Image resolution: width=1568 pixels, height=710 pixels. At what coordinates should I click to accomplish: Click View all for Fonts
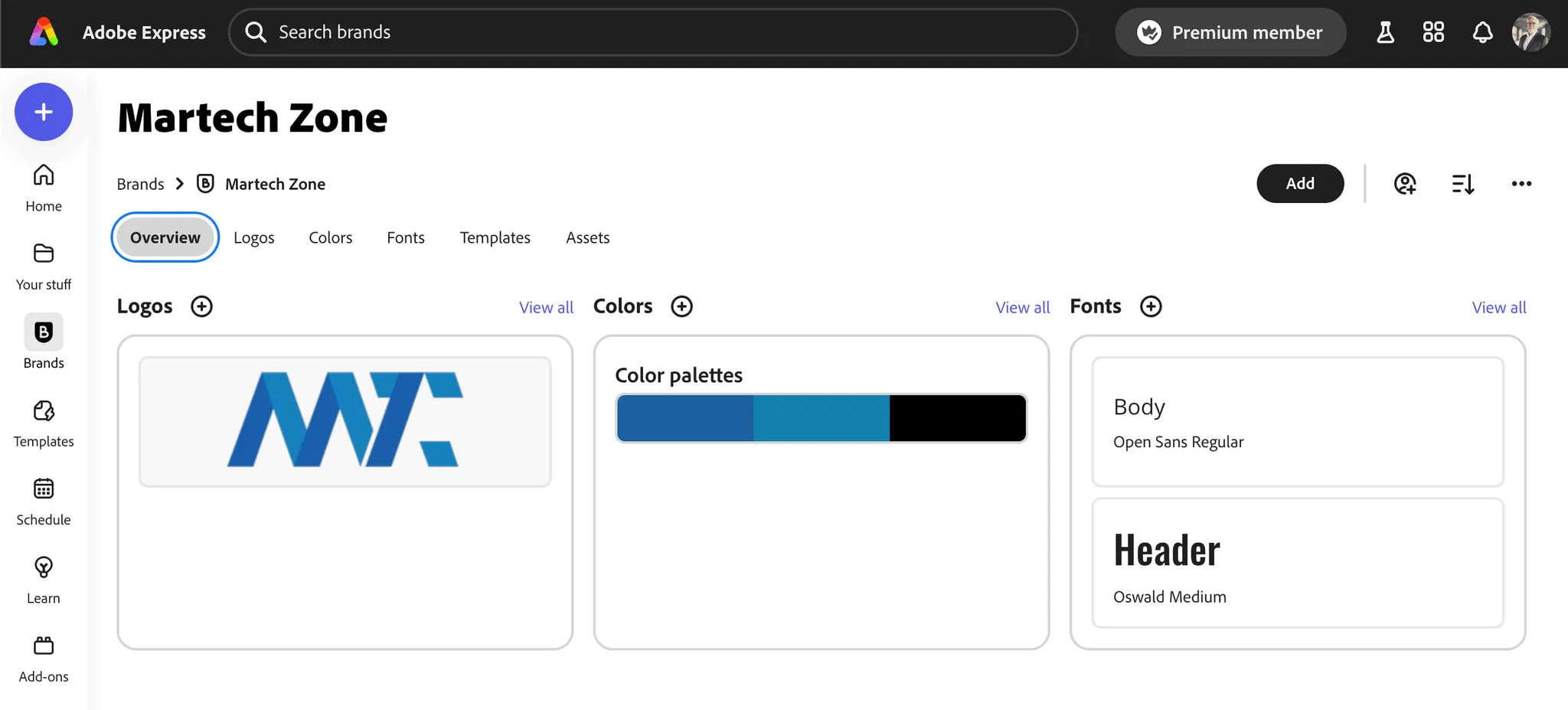point(1499,307)
